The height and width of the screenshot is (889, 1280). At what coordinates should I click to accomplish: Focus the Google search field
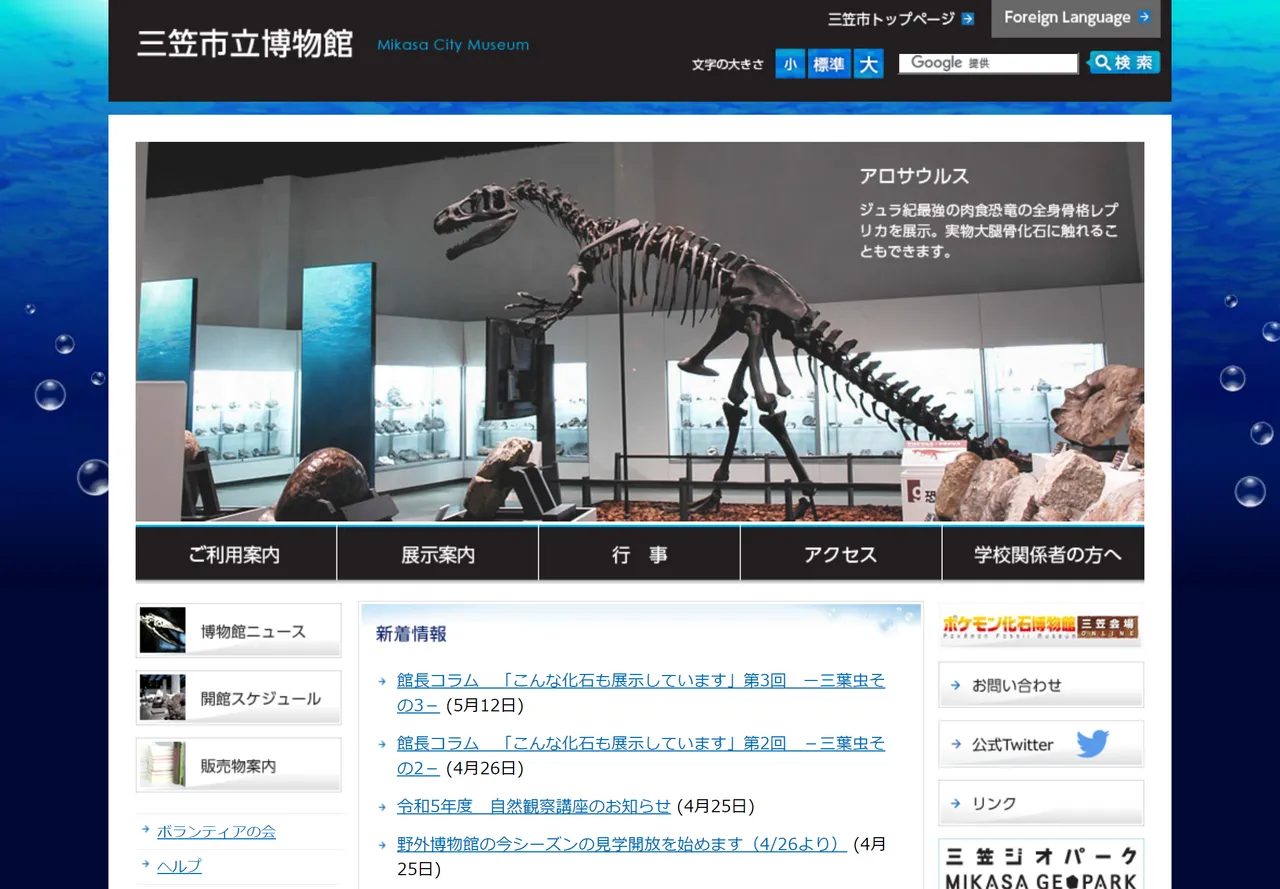pyautogui.click(x=988, y=63)
